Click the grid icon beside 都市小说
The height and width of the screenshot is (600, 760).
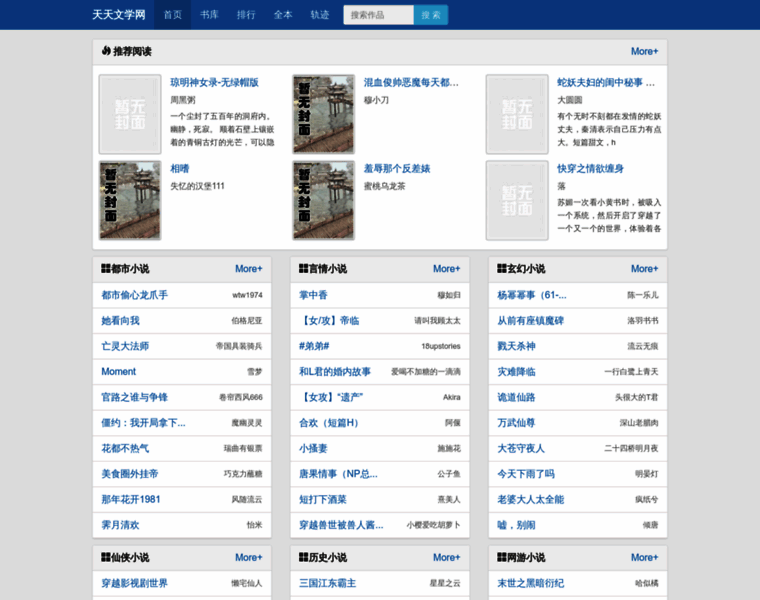(106, 268)
